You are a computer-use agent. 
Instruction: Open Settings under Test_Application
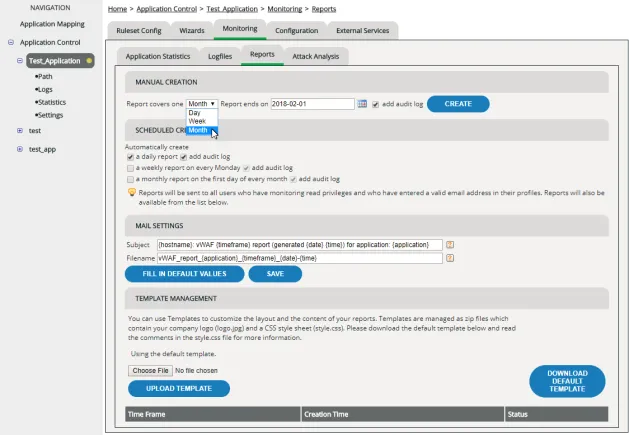click(x=49, y=115)
